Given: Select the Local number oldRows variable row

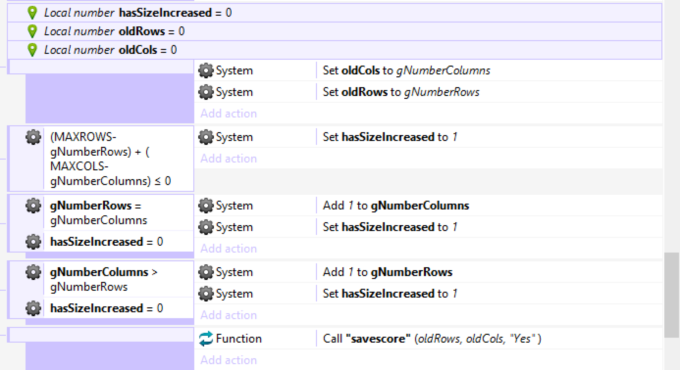Looking at the screenshot, I should tap(334, 31).
